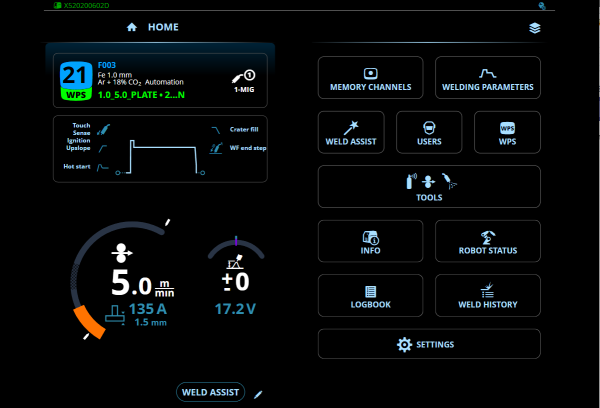Click the 1-MIG process indicator

pos(241,78)
